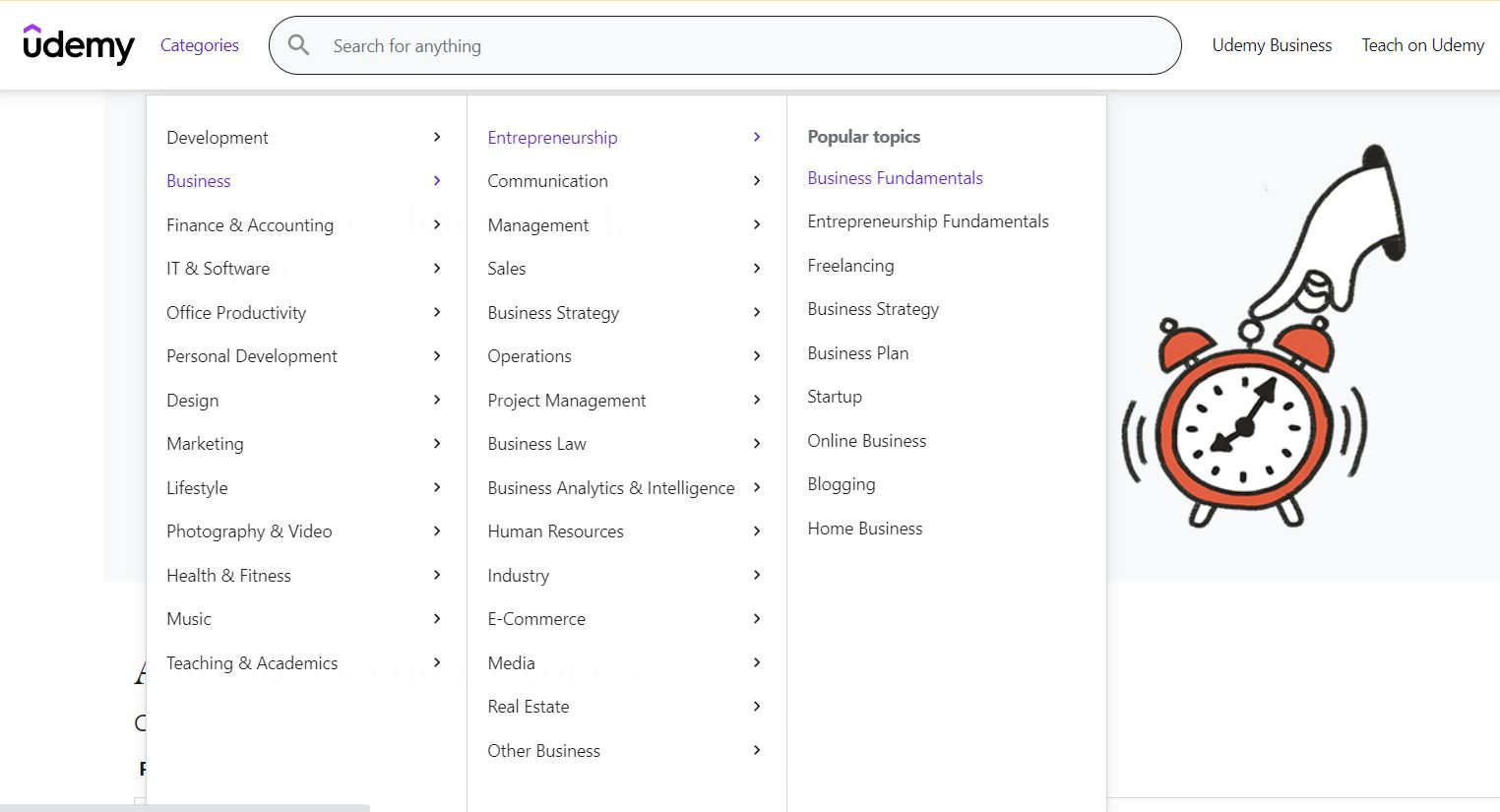Open the Categories menu

[x=200, y=45]
